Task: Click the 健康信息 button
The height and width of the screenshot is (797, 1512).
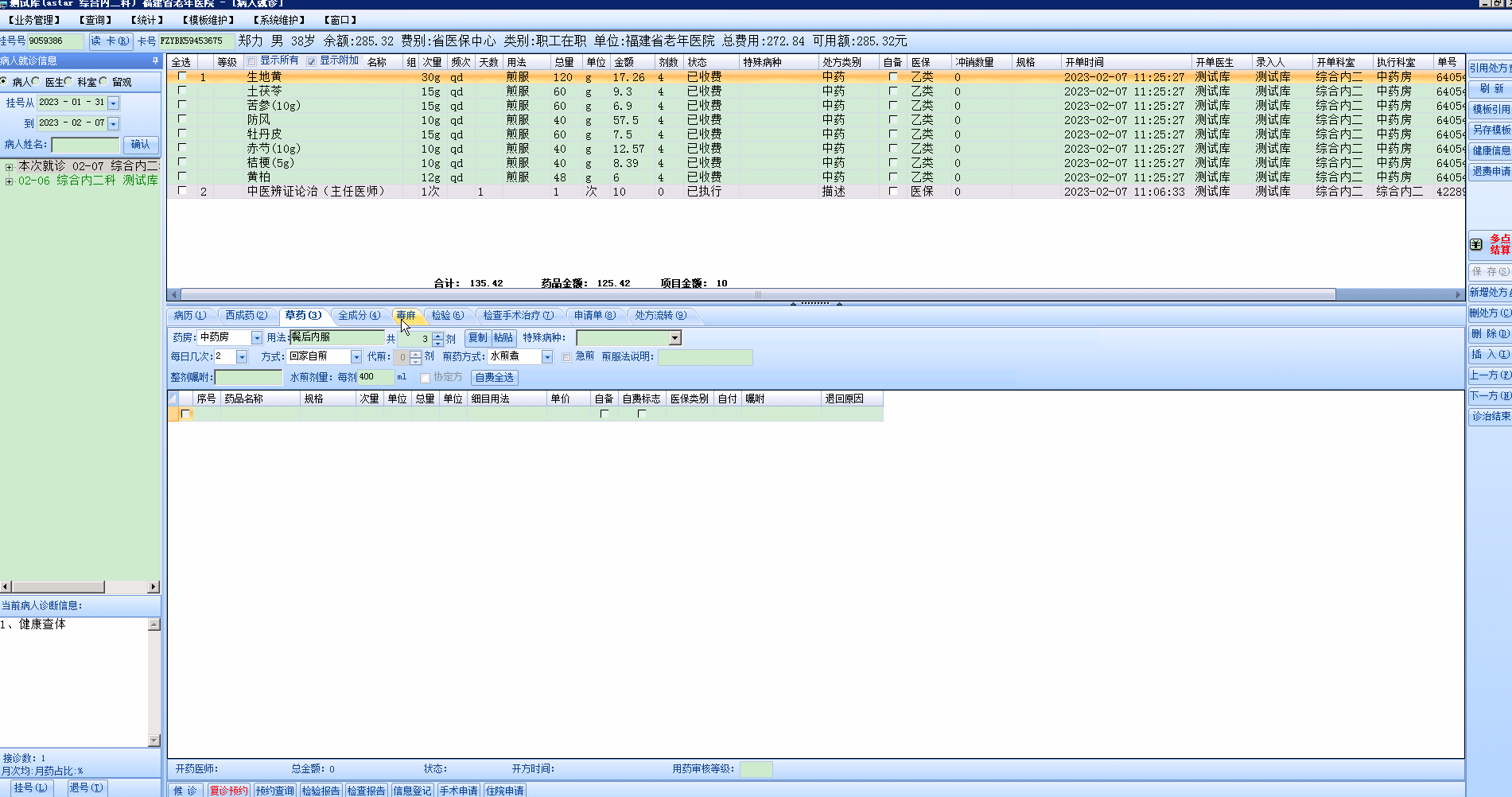Action: 1491,151
